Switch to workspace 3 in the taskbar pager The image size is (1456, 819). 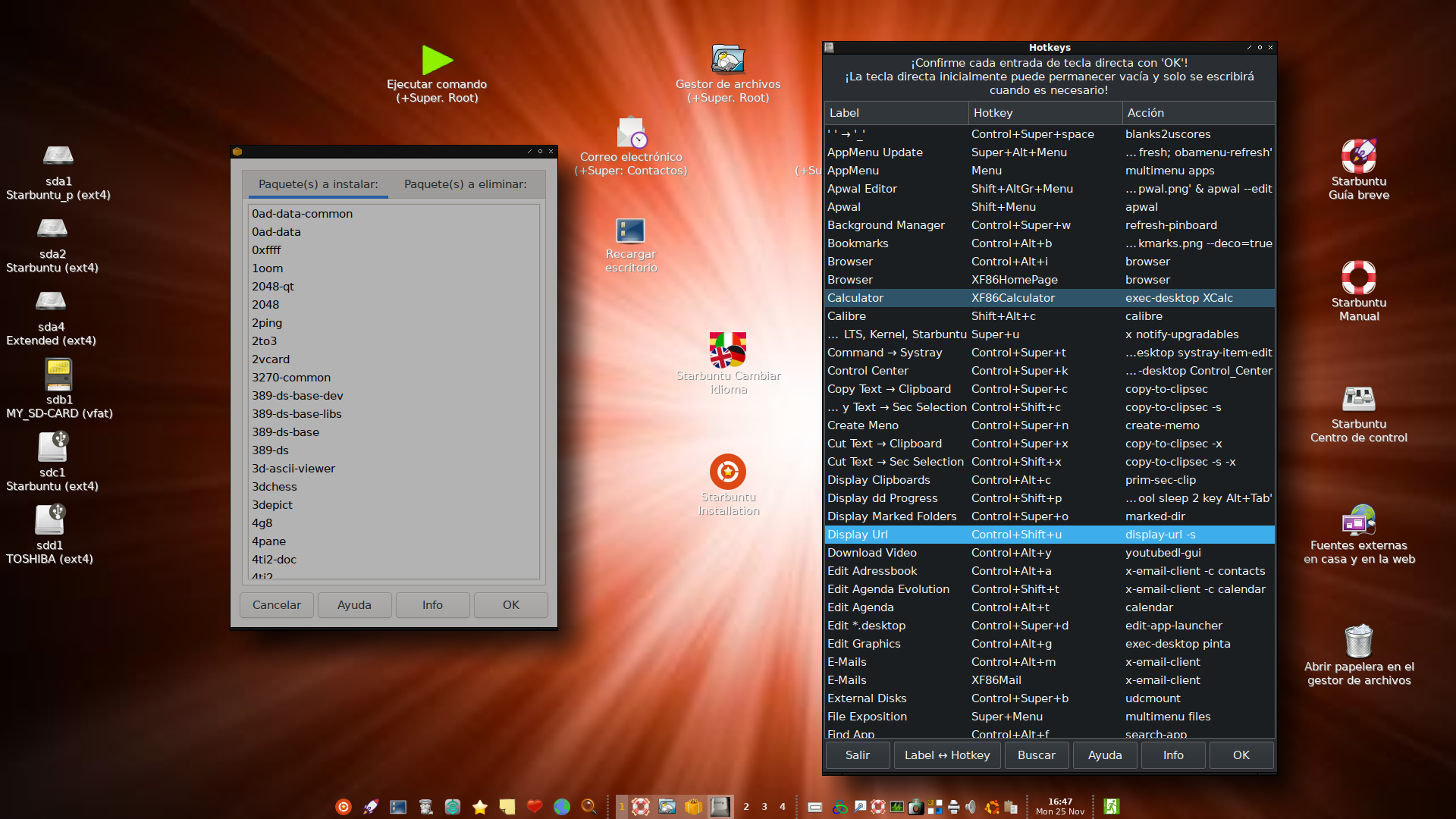pos(764,807)
